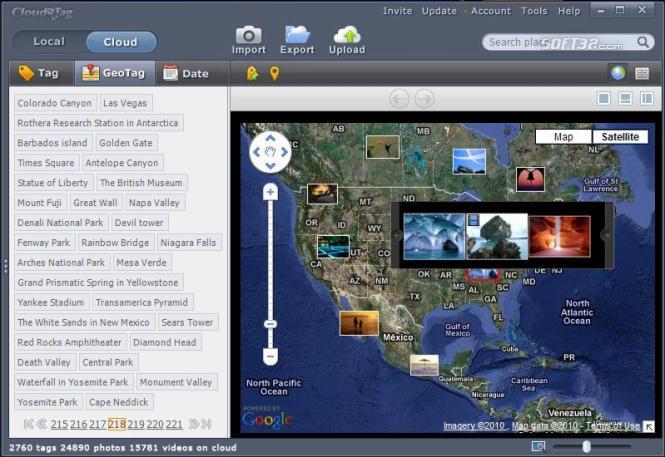Select the Sears Tower geotag
Screen dimensions: 665x457
tap(187, 322)
